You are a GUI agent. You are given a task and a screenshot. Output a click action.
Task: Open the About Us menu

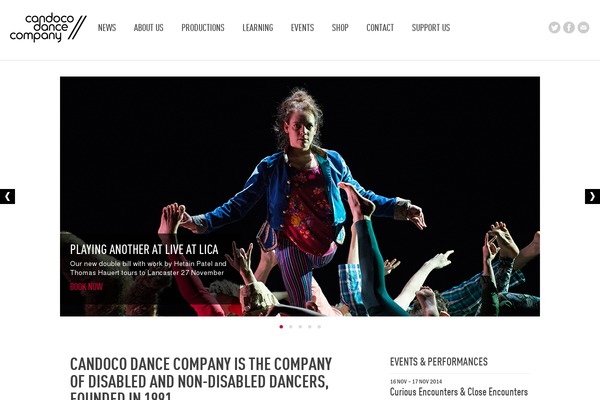[148, 28]
